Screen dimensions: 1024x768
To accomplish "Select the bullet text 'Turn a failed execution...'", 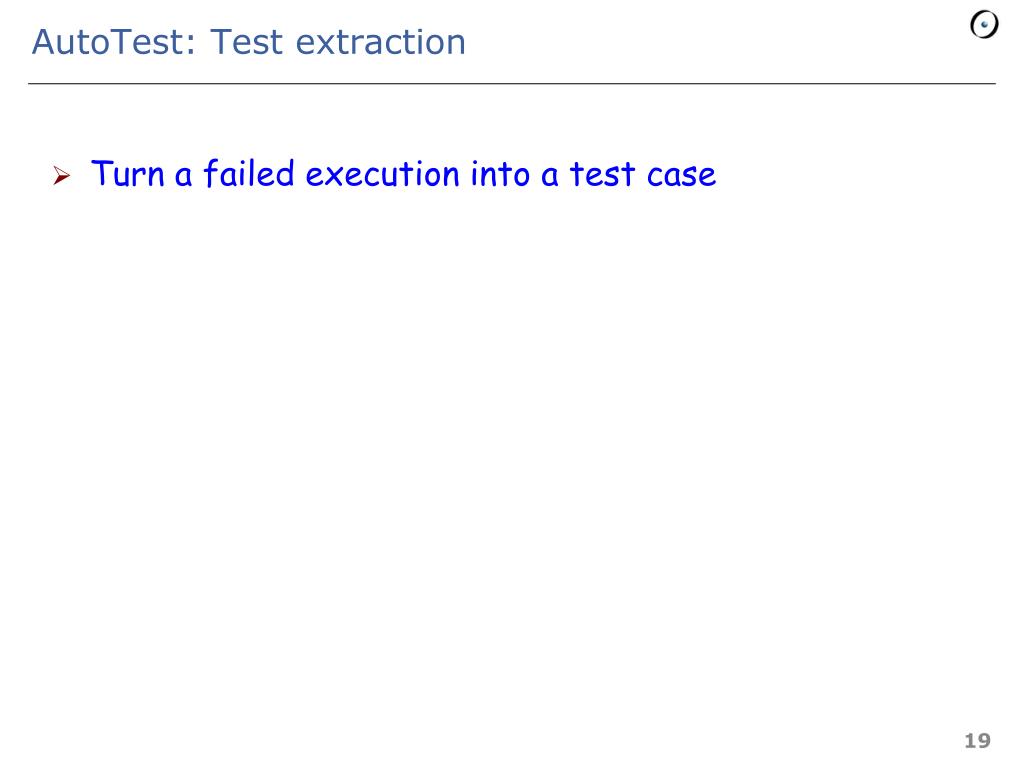I will point(404,174).
